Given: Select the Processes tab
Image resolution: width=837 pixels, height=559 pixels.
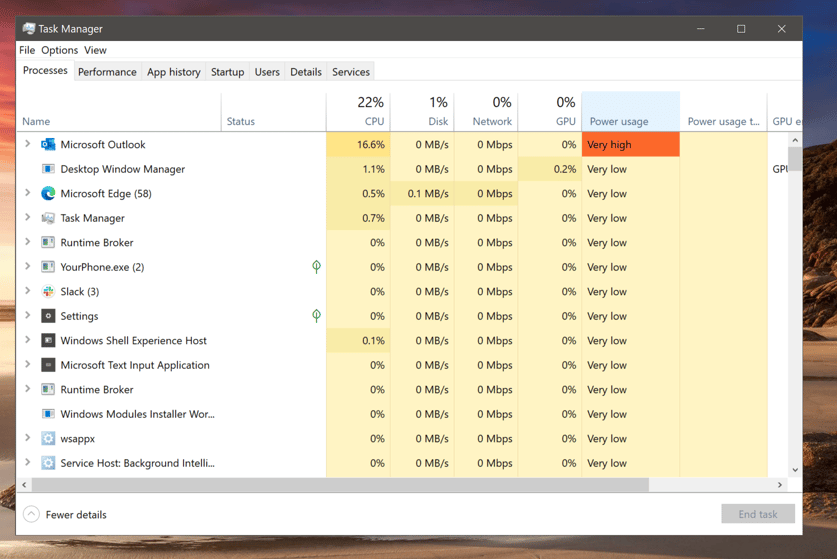Looking at the screenshot, I should [x=45, y=70].
